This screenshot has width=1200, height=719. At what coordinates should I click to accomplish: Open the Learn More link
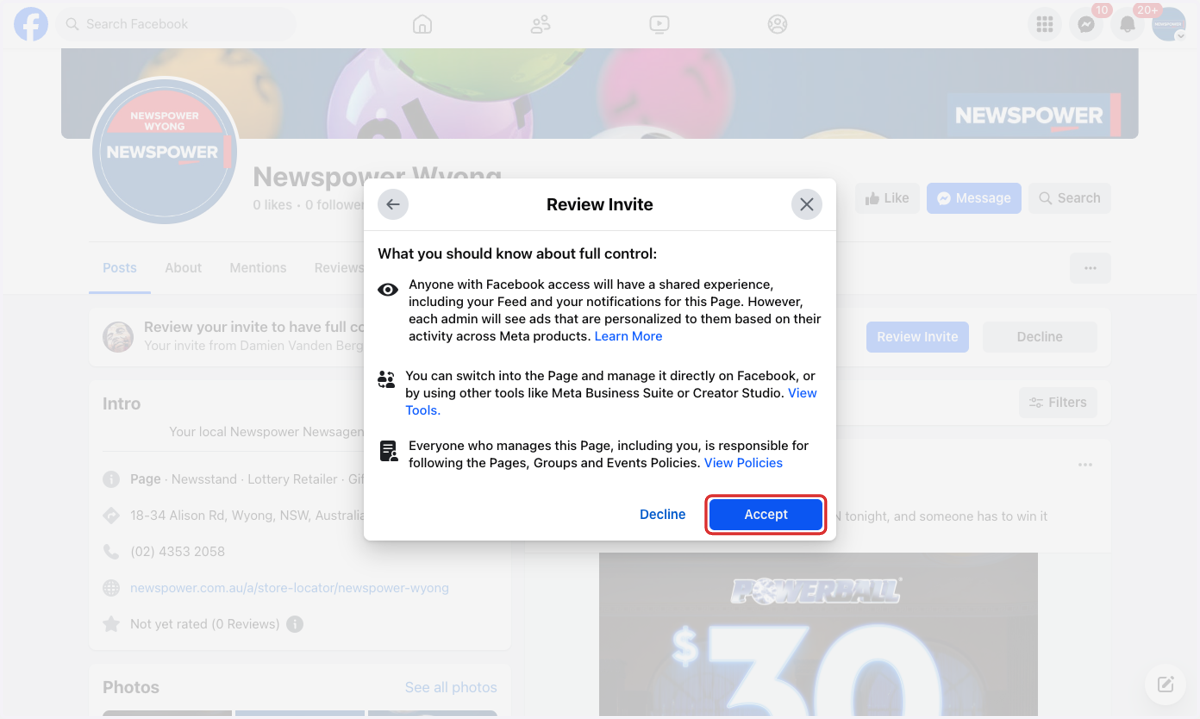pyautogui.click(x=628, y=336)
